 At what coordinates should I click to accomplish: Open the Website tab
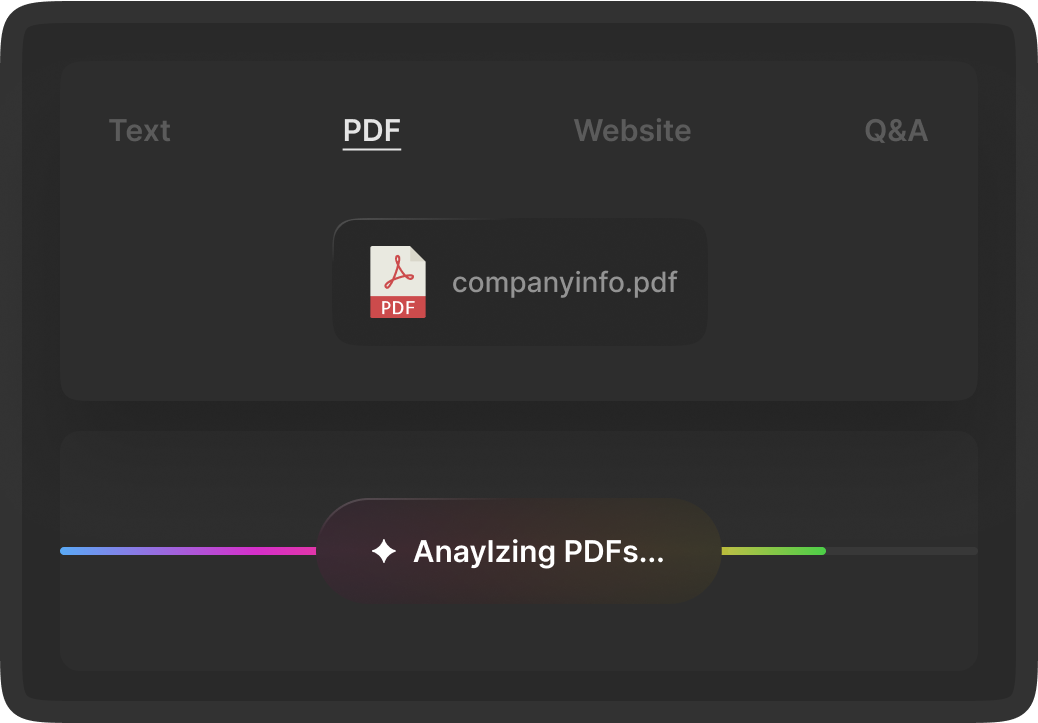(632, 130)
